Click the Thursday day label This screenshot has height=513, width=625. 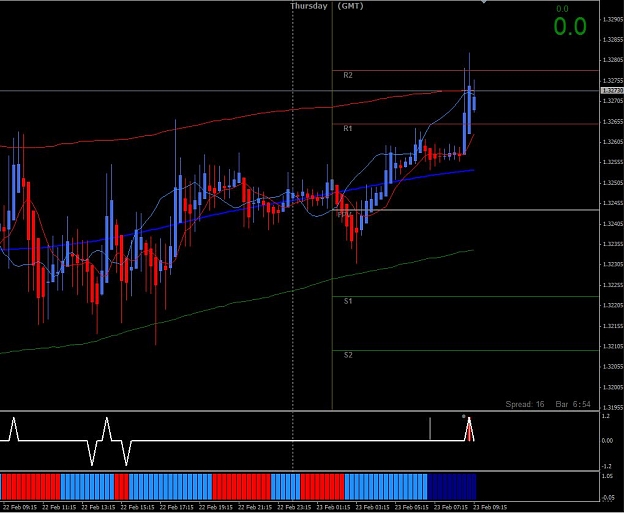point(309,6)
